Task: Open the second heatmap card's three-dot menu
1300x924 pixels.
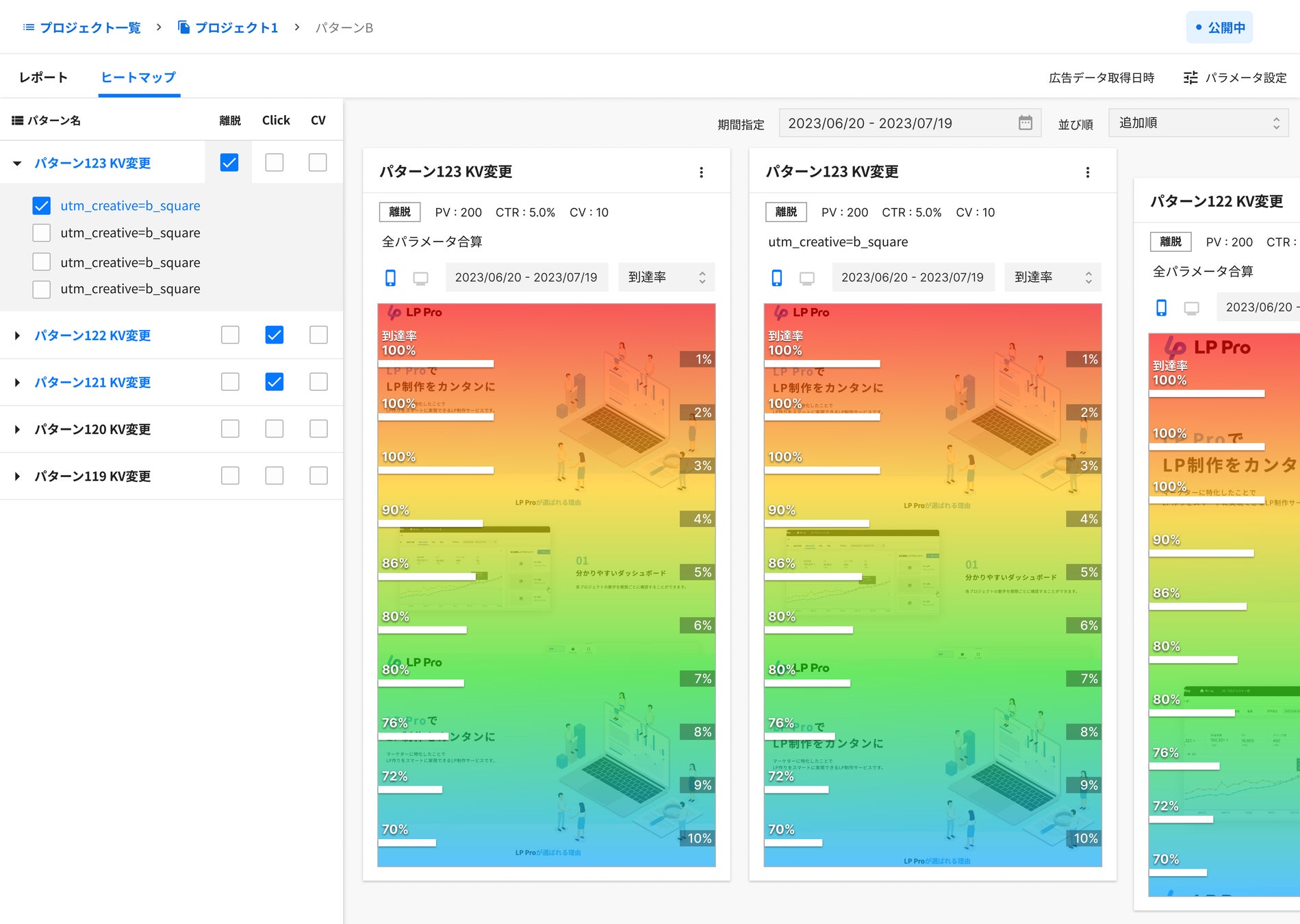Action: pos(1087,172)
